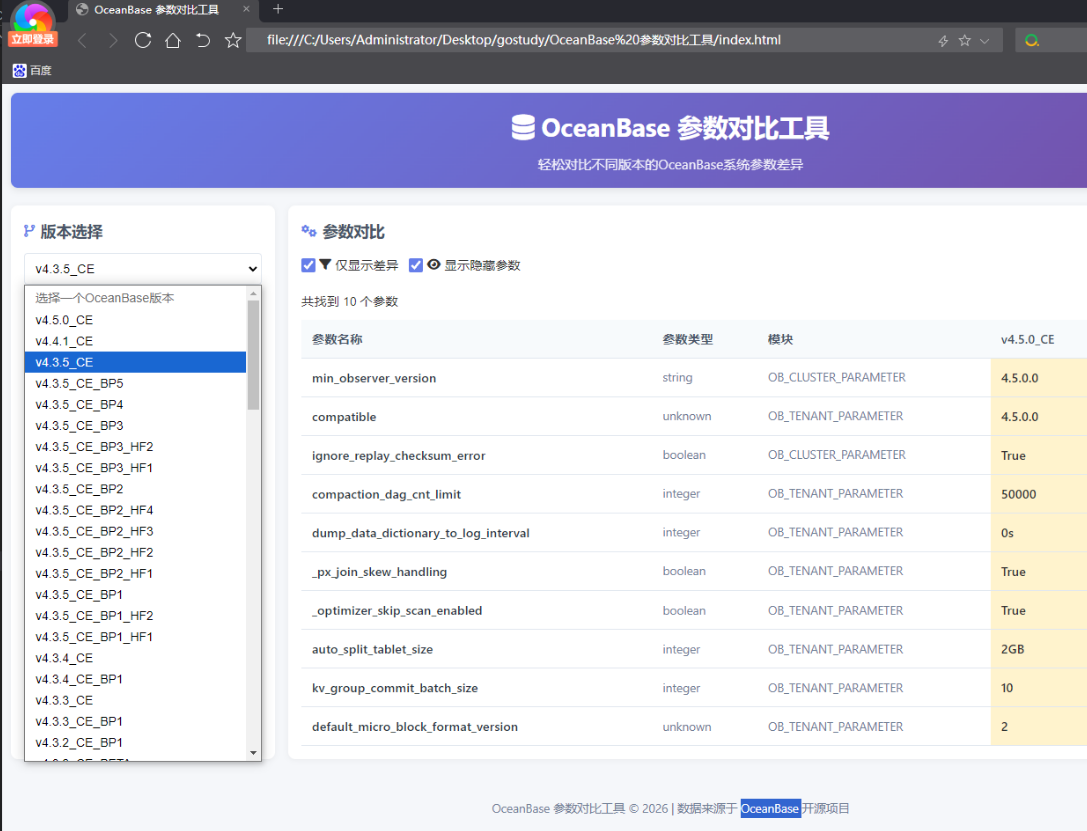The width and height of the screenshot is (1087, 831).
Task: Toggle the 显示隐藏参数 checkbox
Action: [416, 265]
